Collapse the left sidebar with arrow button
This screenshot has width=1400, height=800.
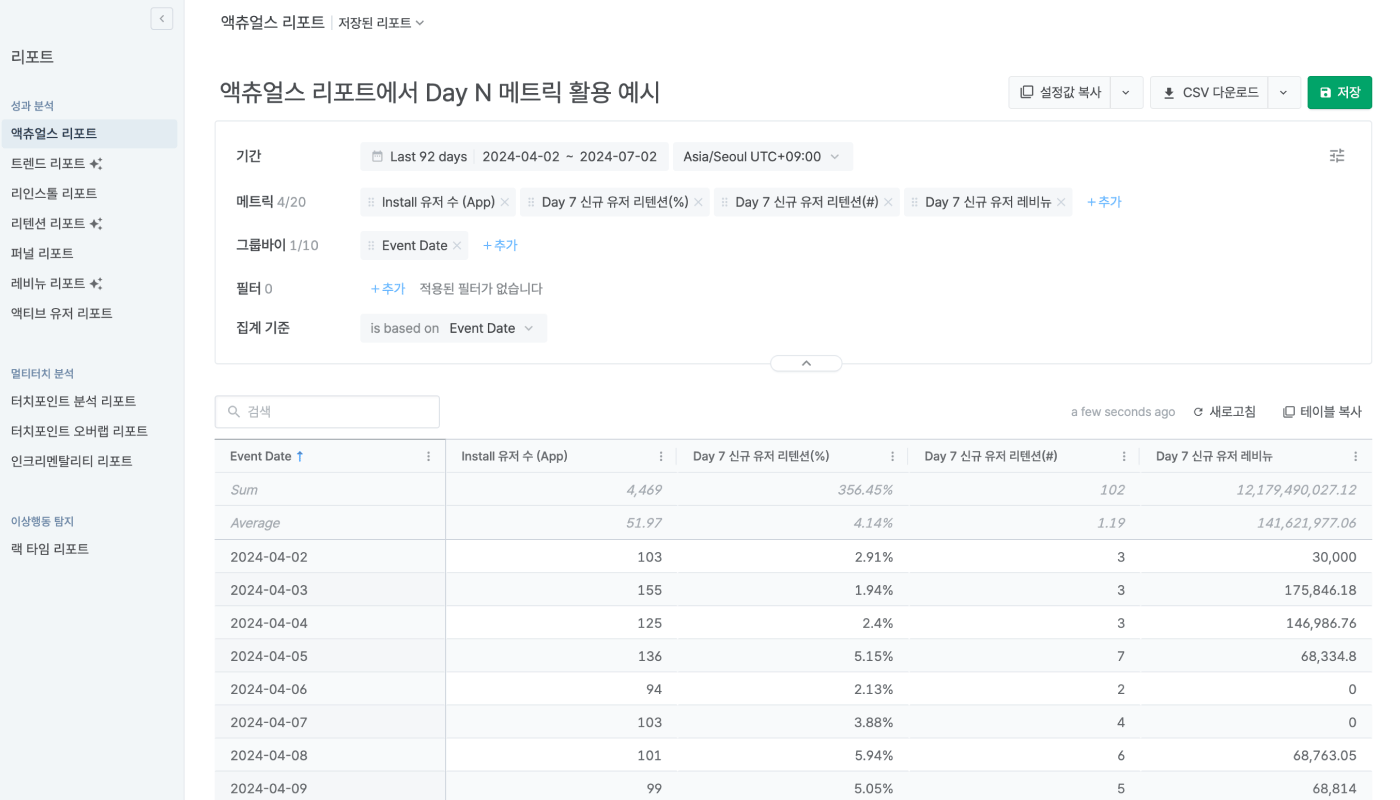pos(162,18)
